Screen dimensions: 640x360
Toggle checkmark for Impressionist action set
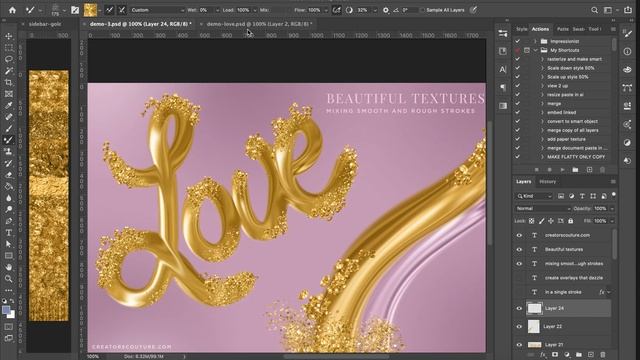pos(518,41)
